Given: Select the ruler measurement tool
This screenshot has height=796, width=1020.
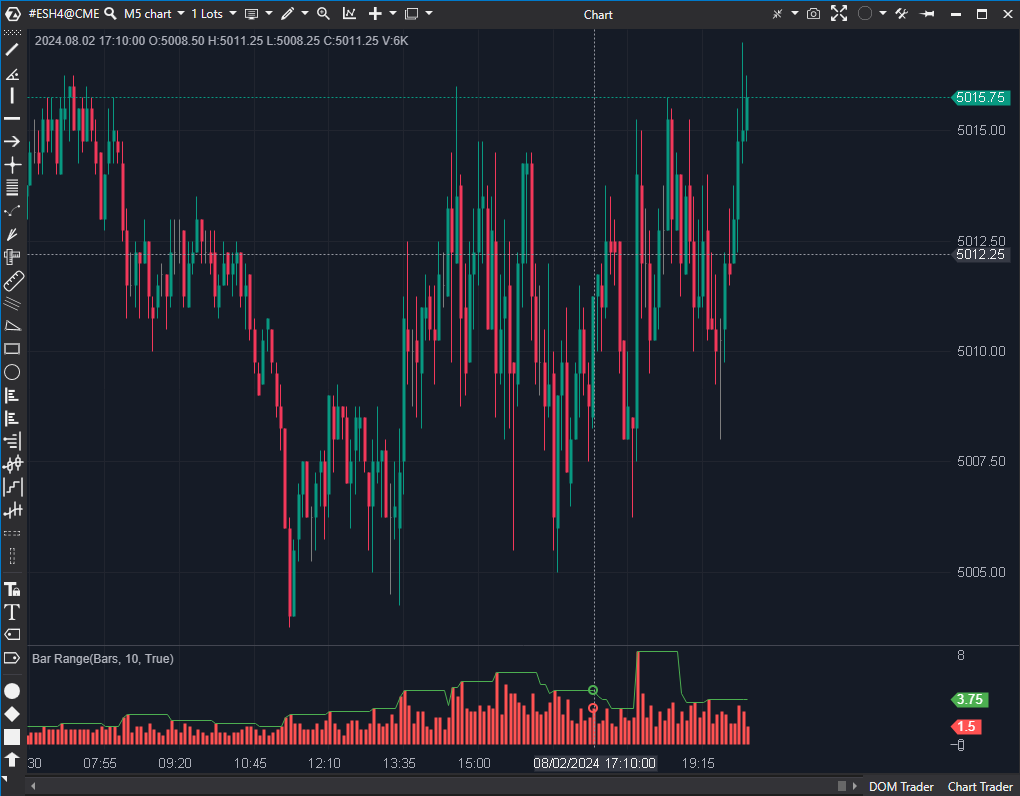Looking at the screenshot, I should pos(13,281).
